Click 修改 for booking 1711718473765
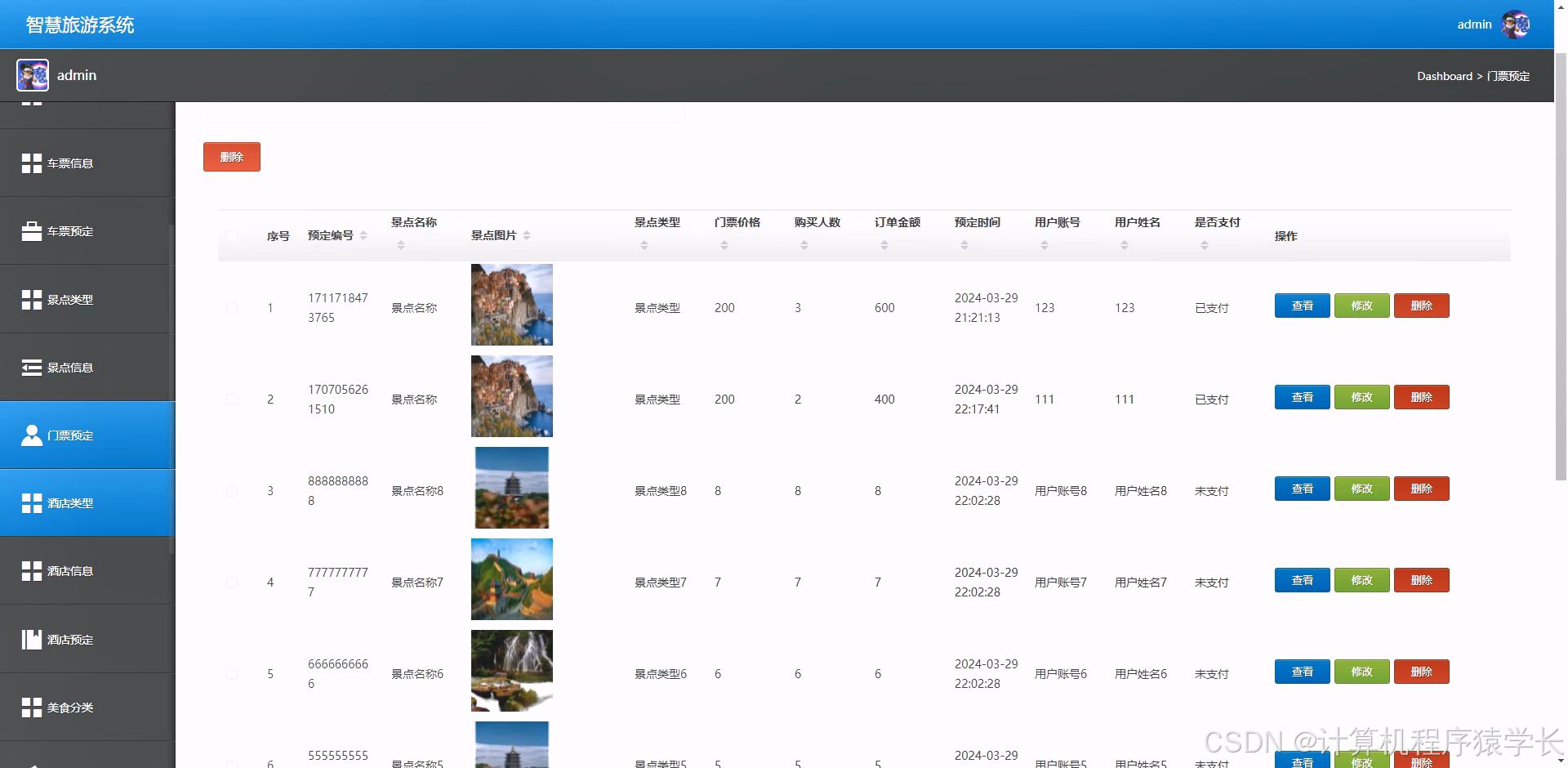Screen dimensions: 1568x768 [1362, 306]
